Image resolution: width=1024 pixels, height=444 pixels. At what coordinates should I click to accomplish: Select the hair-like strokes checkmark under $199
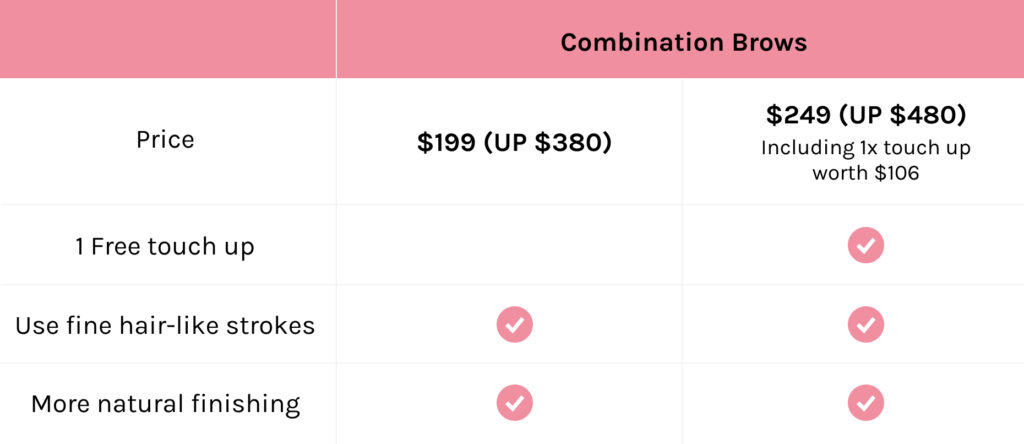515,325
